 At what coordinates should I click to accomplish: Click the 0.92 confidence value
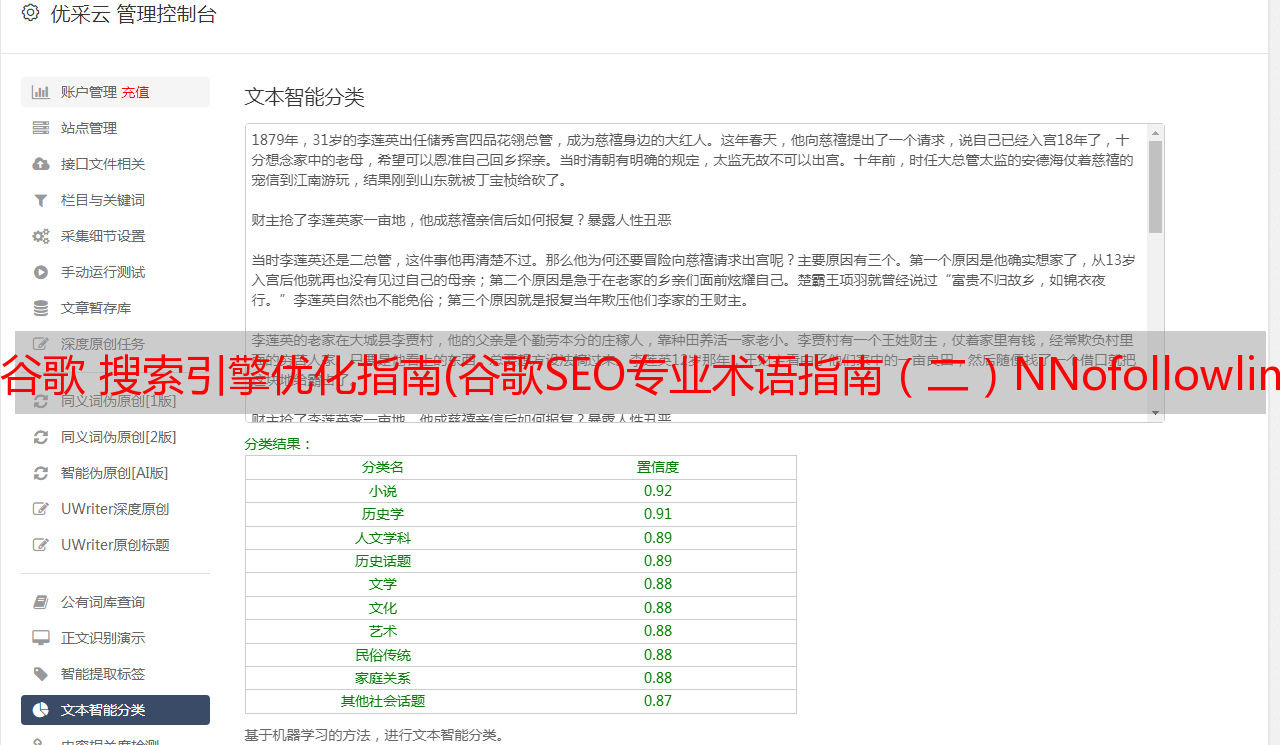pyautogui.click(x=658, y=491)
